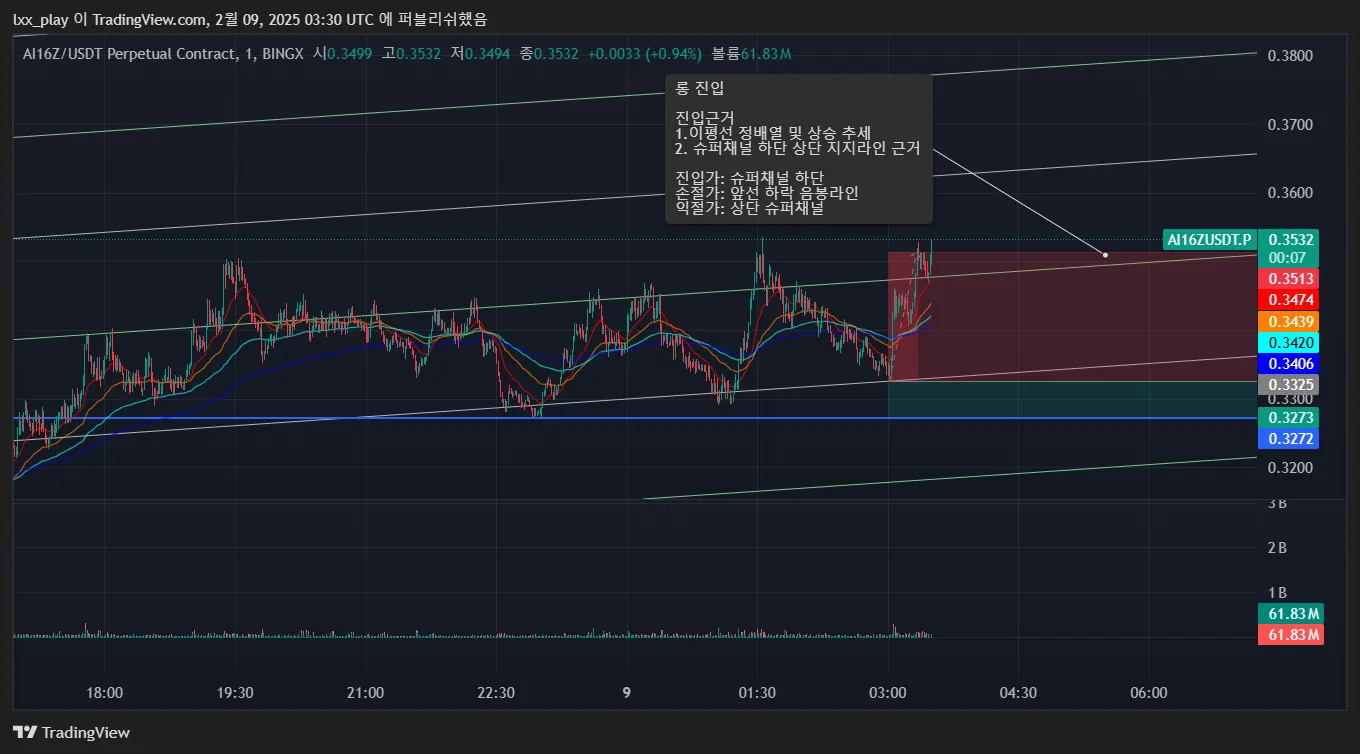Click the 진입가: 슈퍼채널 하단 note line

[x=750, y=178]
